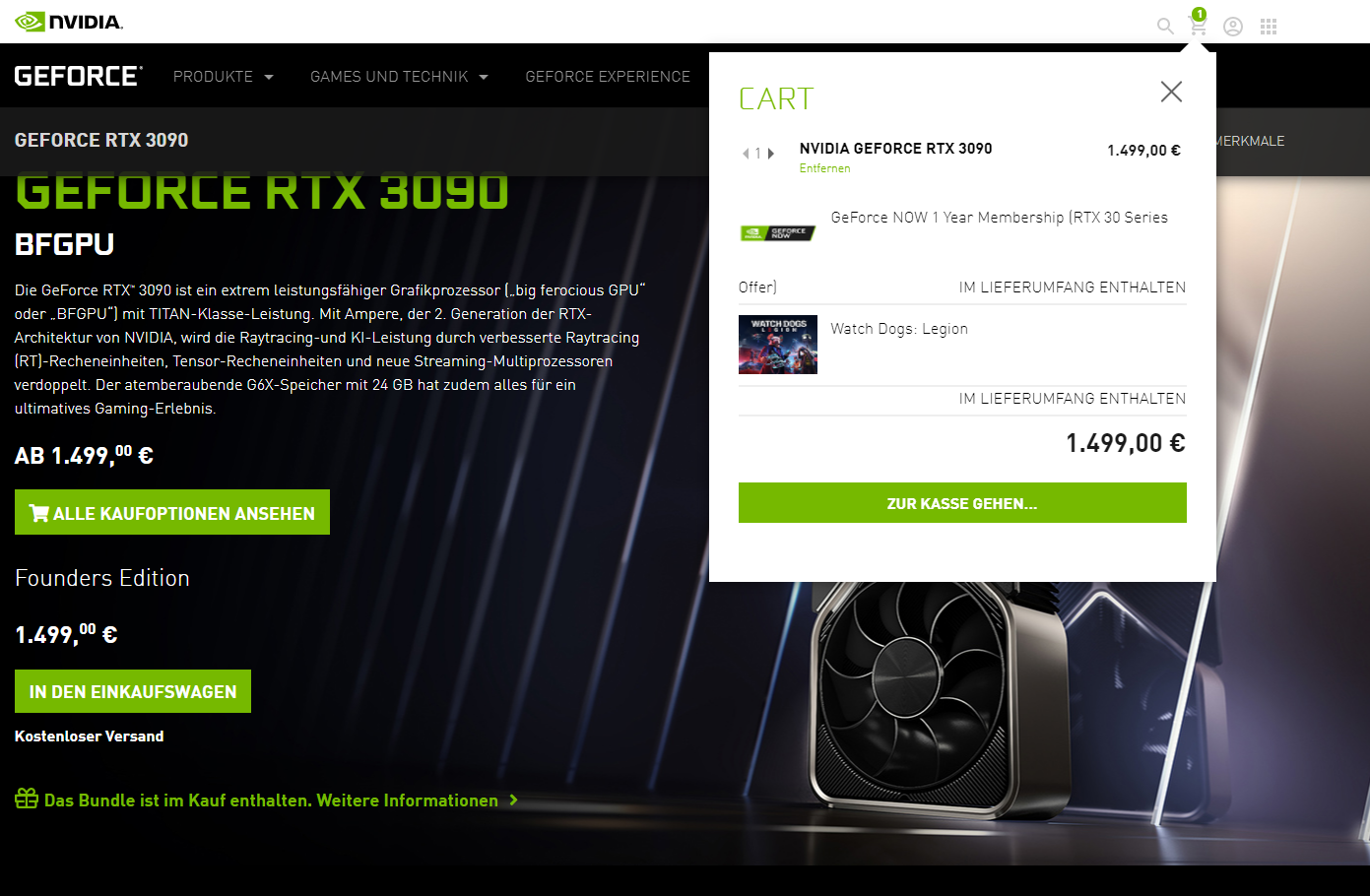Increase RTX 3090 quantity with right arrow
This screenshot has height=896, width=1370.
point(771,154)
